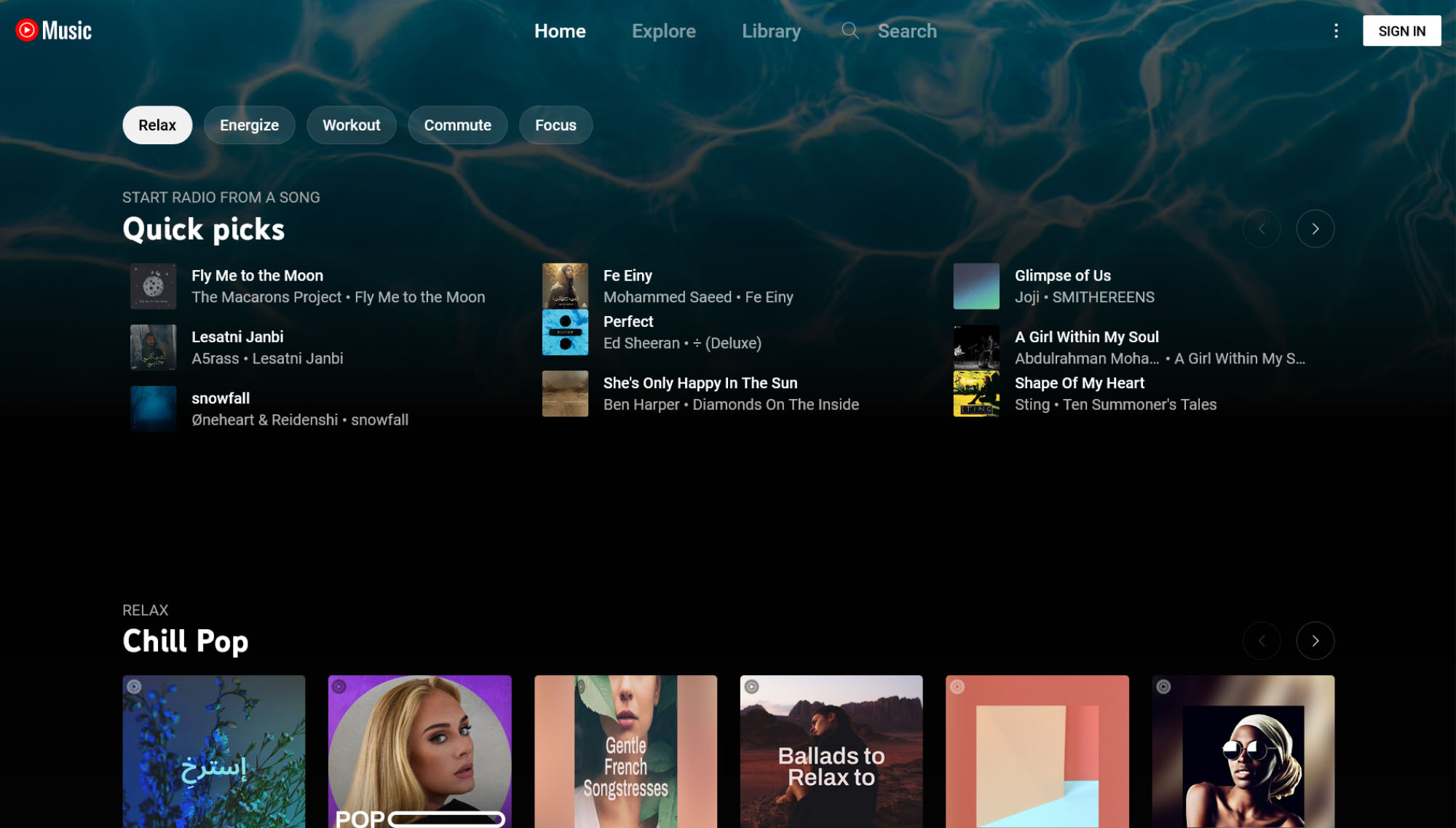The height and width of the screenshot is (828, 1456).
Task: Select the Commute mood chip
Action: point(457,125)
